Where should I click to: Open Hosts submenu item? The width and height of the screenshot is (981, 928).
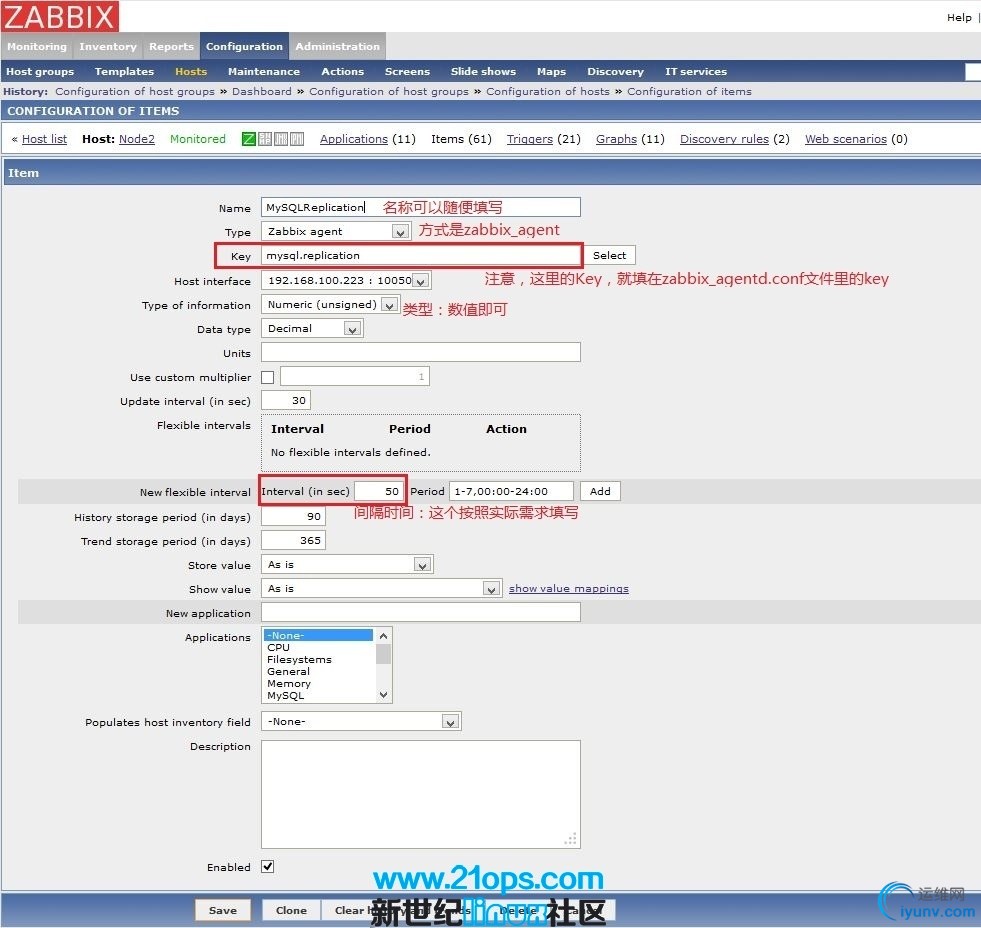191,71
